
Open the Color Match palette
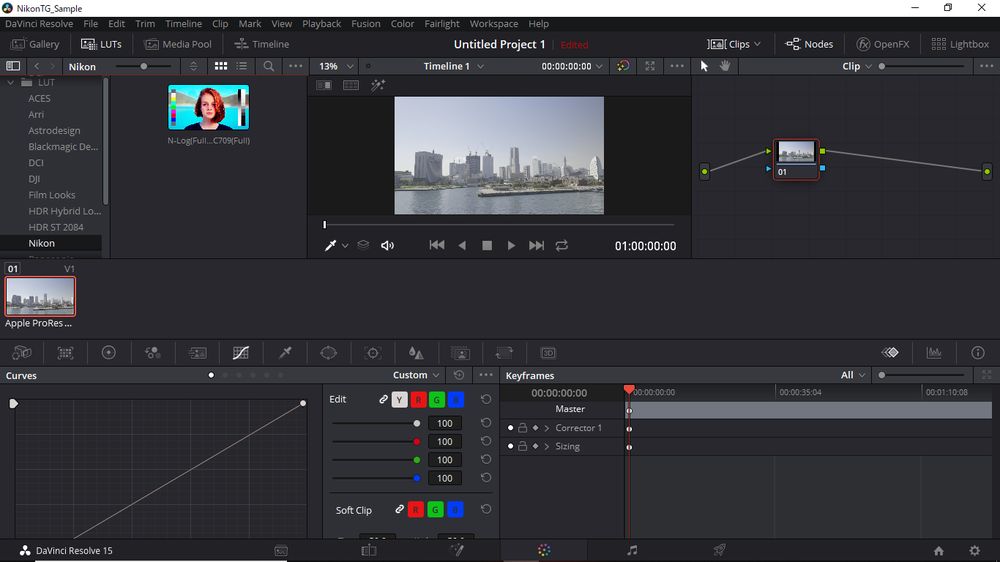(x=66, y=353)
